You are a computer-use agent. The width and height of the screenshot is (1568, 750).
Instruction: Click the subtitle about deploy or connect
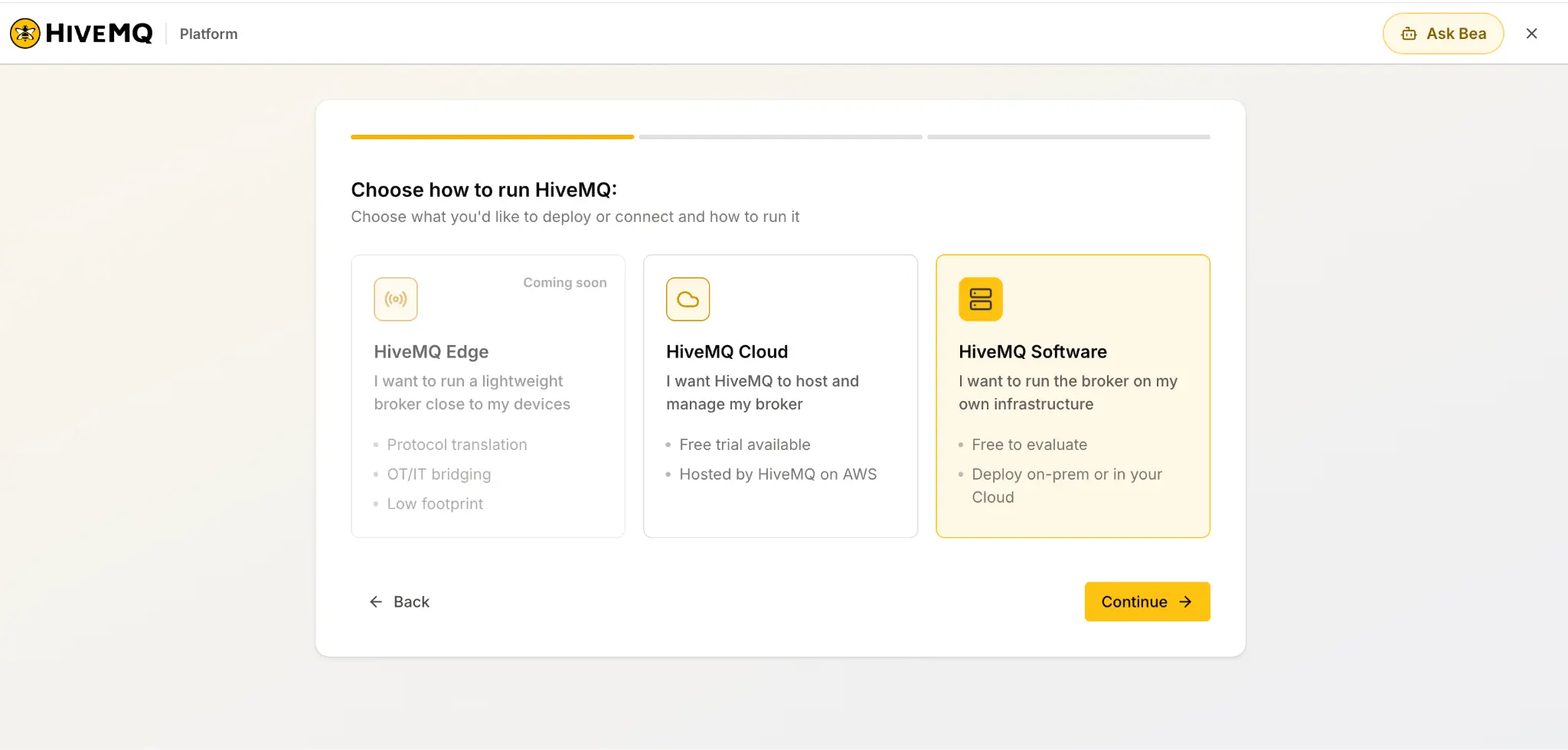[575, 217]
